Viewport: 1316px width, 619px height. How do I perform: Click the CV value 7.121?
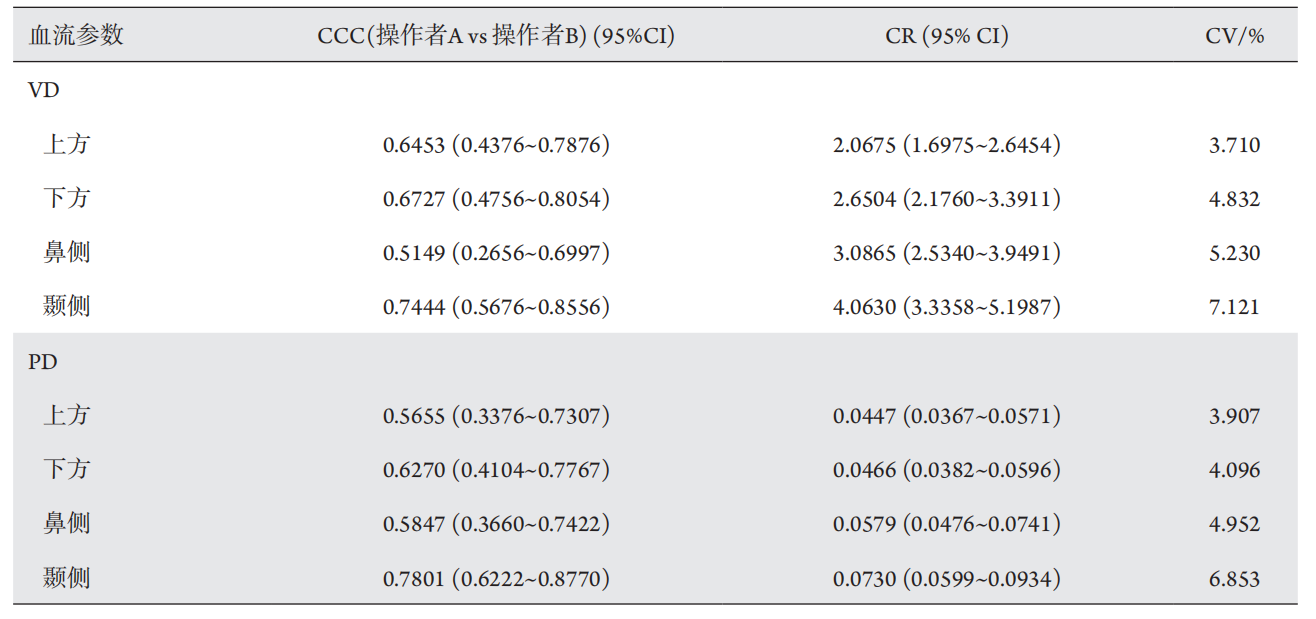1234,307
